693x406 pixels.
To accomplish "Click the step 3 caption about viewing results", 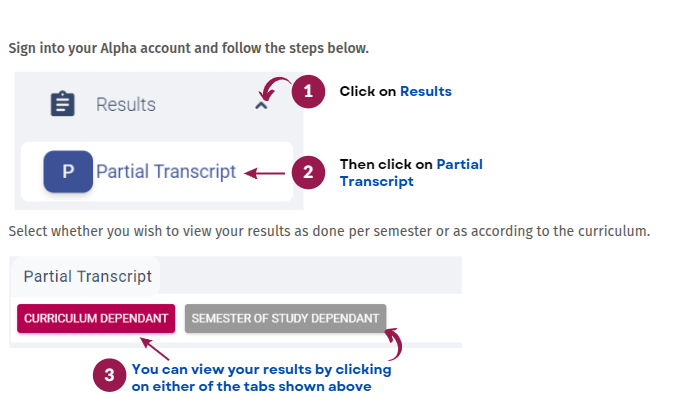I will click(x=261, y=376).
